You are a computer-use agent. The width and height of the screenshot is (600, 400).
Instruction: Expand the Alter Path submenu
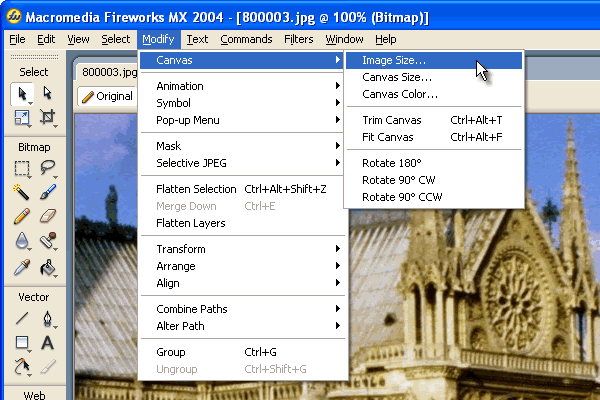pos(242,326)
